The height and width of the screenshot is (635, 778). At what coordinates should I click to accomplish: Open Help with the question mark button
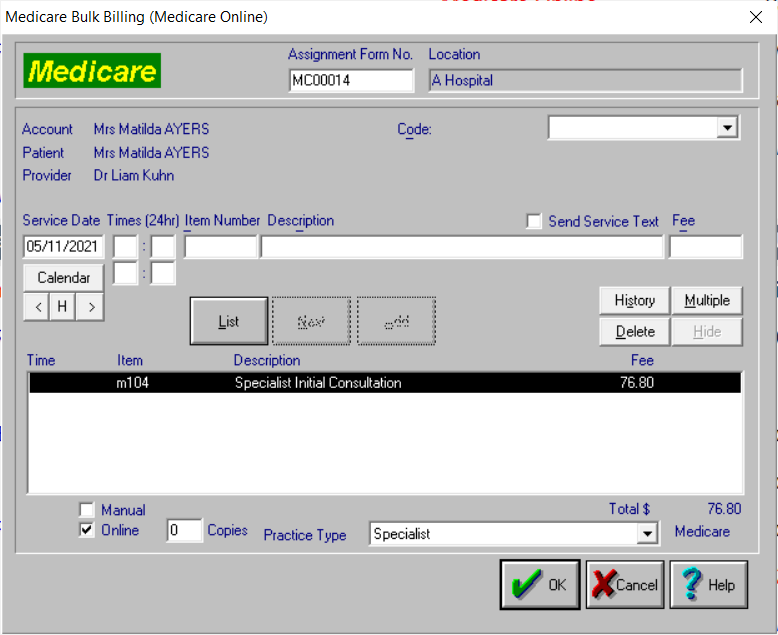(709, 584)
